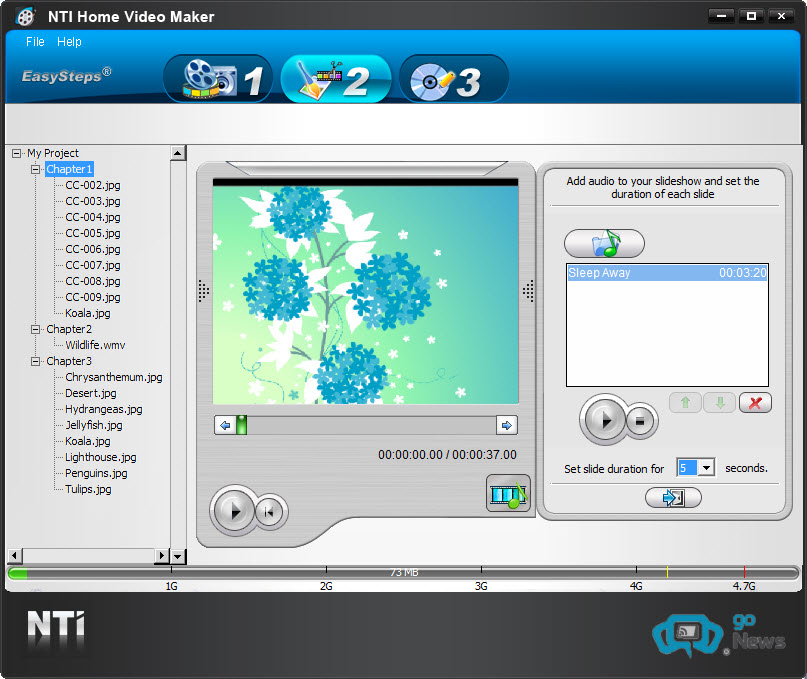The height and width of the screenshot is (679, 807).
Task: Click the filmstrip with music note icon
Action: (508, 493)
